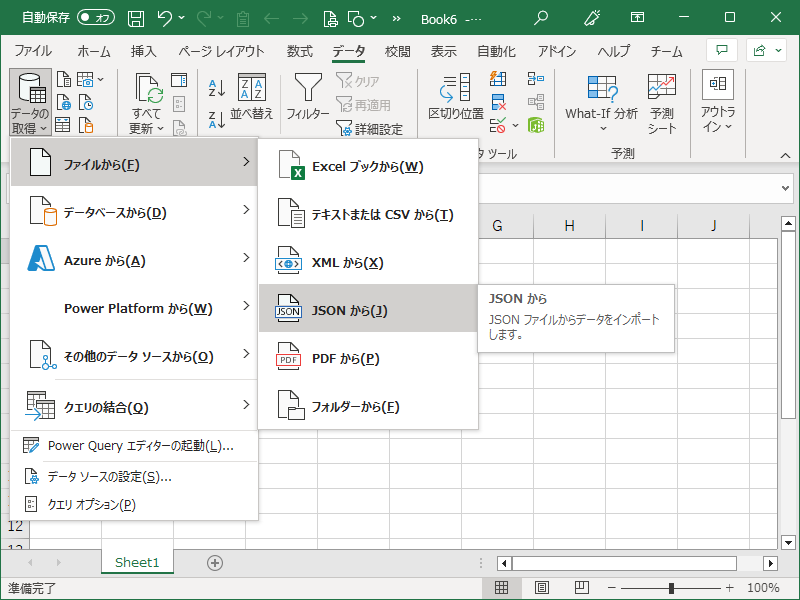
Task: Click the flash fill icon
Action: coord(497,78)
